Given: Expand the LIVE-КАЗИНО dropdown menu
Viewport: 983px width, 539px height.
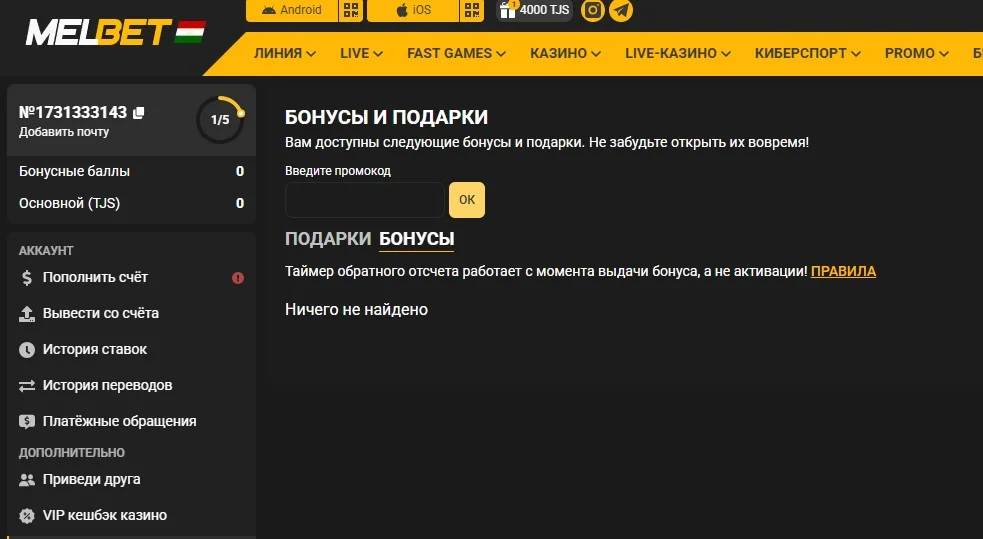Looking at the screenshot, I should (x=678, y=53).
